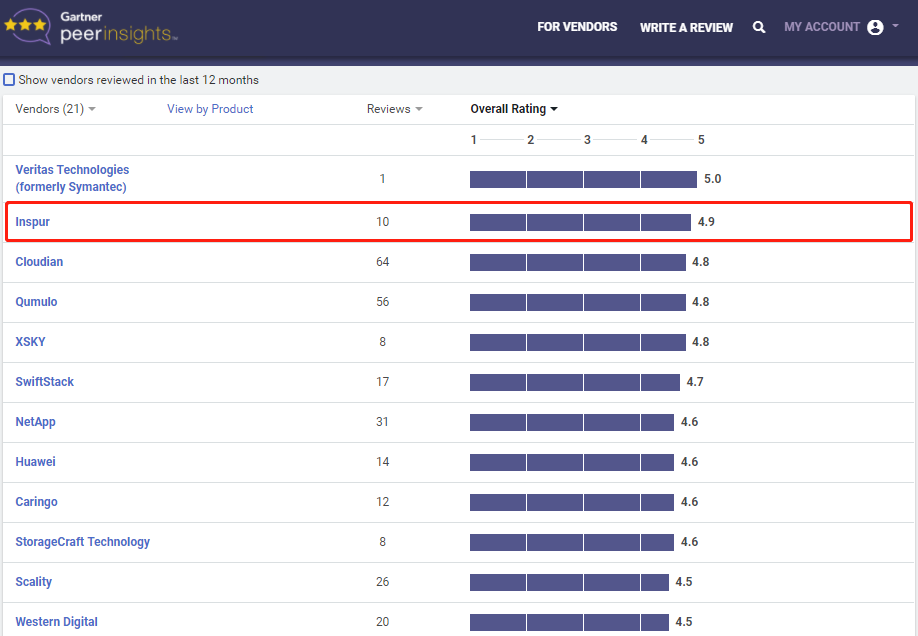Viewport: 918px width, 636px height.
Task: Click Huawei's review count 14
Action: pyautogui.click(x=382, y=461)
